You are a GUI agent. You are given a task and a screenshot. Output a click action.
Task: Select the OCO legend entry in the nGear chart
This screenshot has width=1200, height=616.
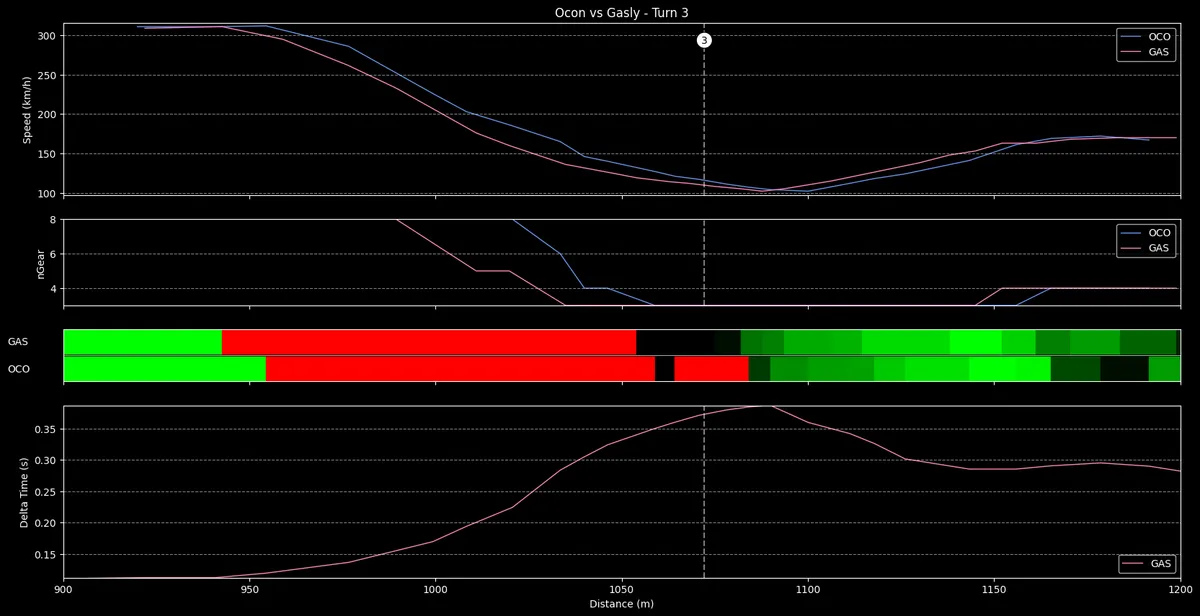coord(1146,233)
